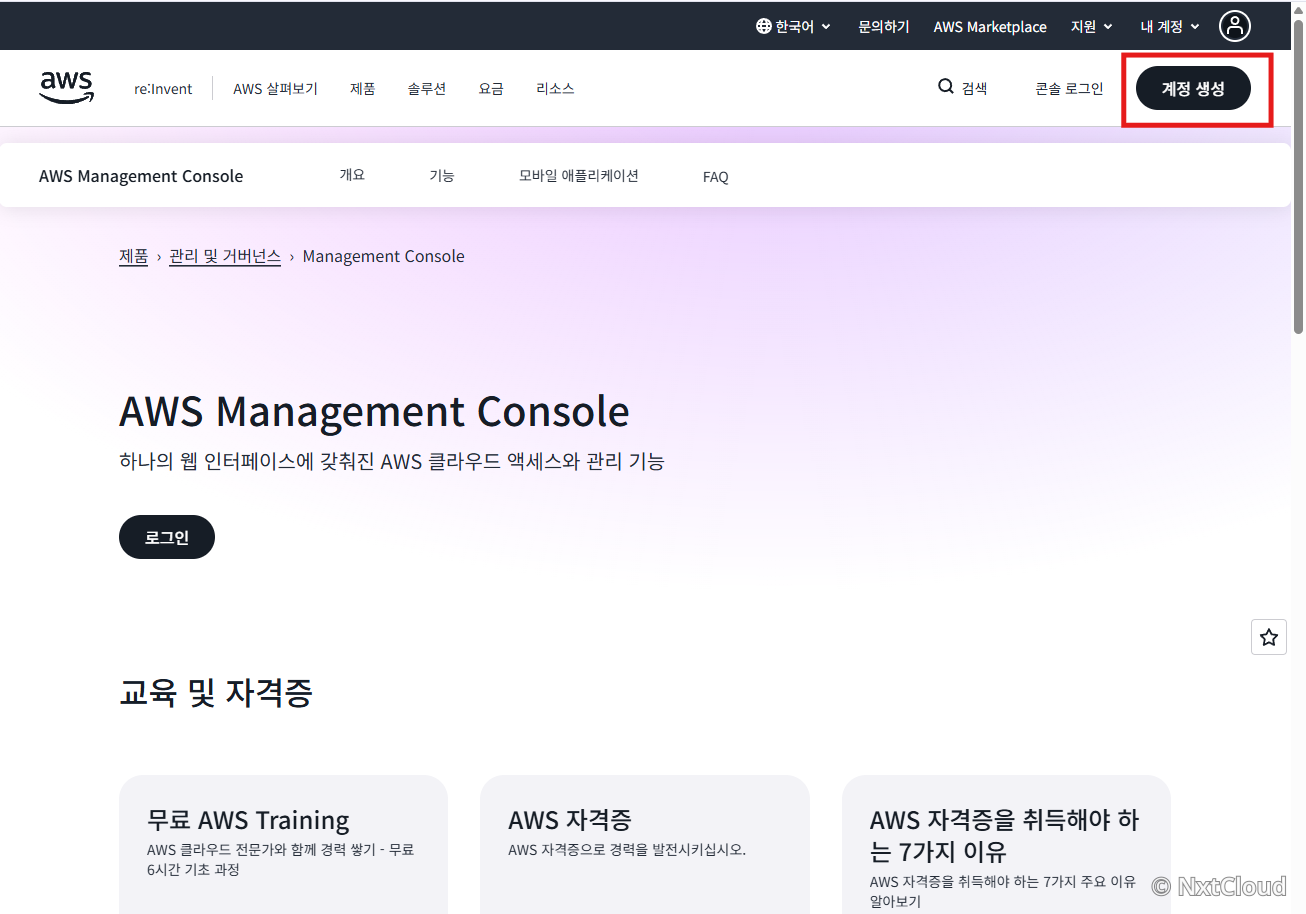1306x914 pixels.
Task: Open the 자격증 7가지 이유 card
Action: pyautogui.click(x=1006, y=844)
